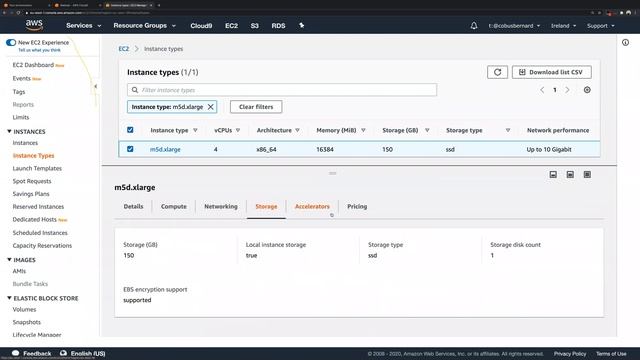The width and height of the screenshot is (640, 360).
Task: Switch to the Networking tab
Action: pyautogui.click(x=221, y=207)
